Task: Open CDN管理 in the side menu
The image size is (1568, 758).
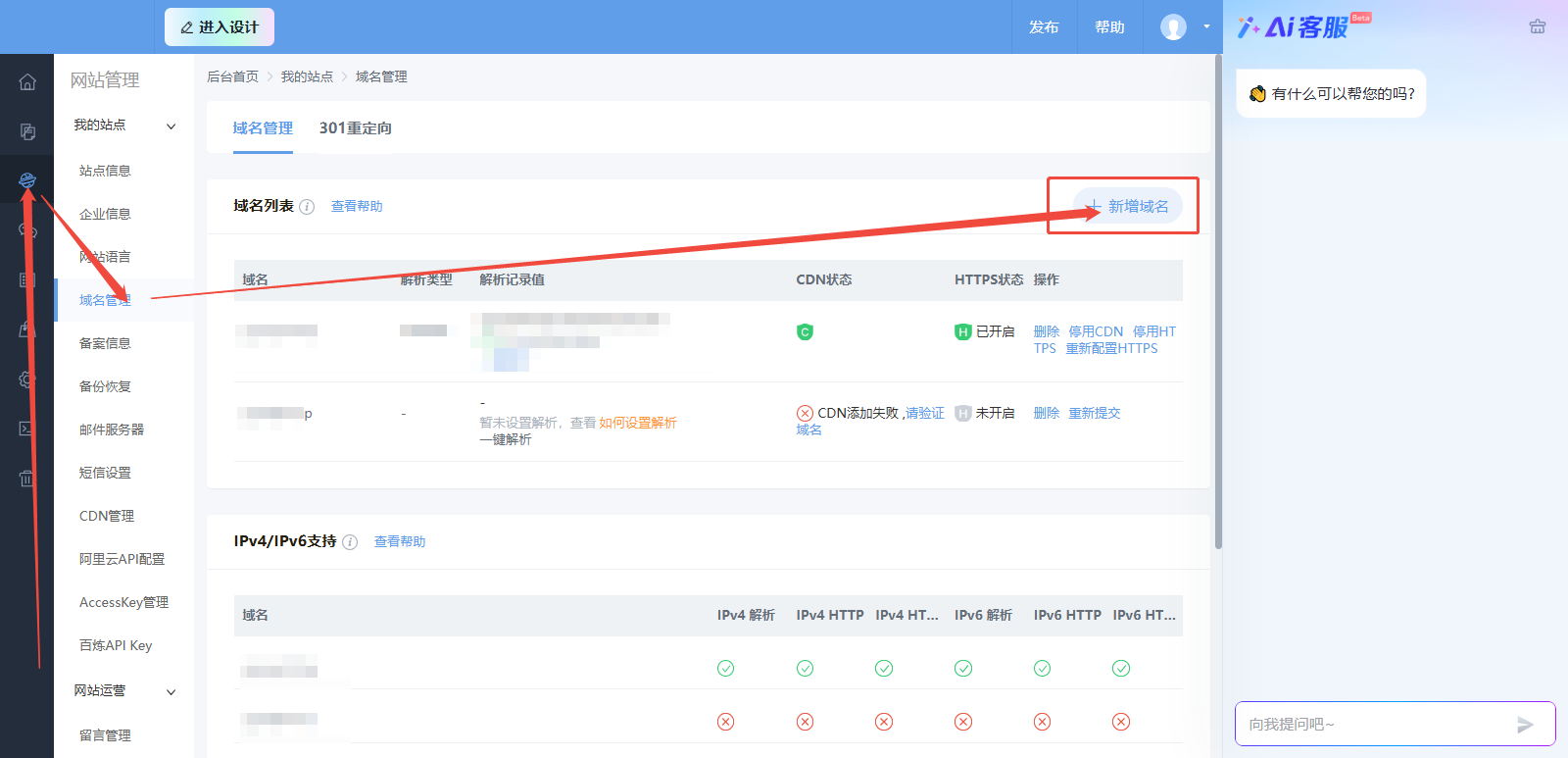Action: click(x=107, y=516)
